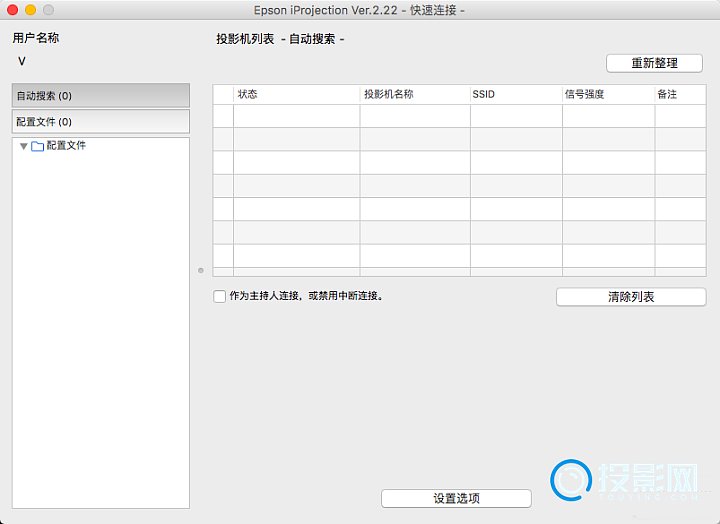This screenshot has height=524, width=720.
Task: Select the 配置文件 (0) tab
Action: (x=101, y=122)
